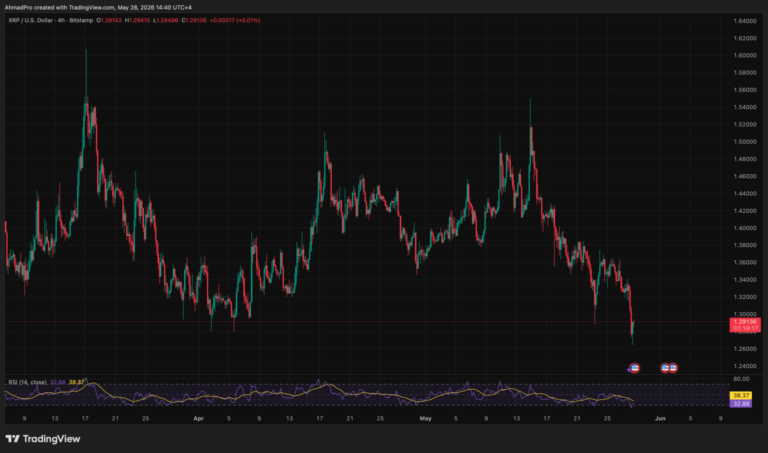Click the 01:19:17 candle countdown timer
The image size is (768, 453).
745,329
